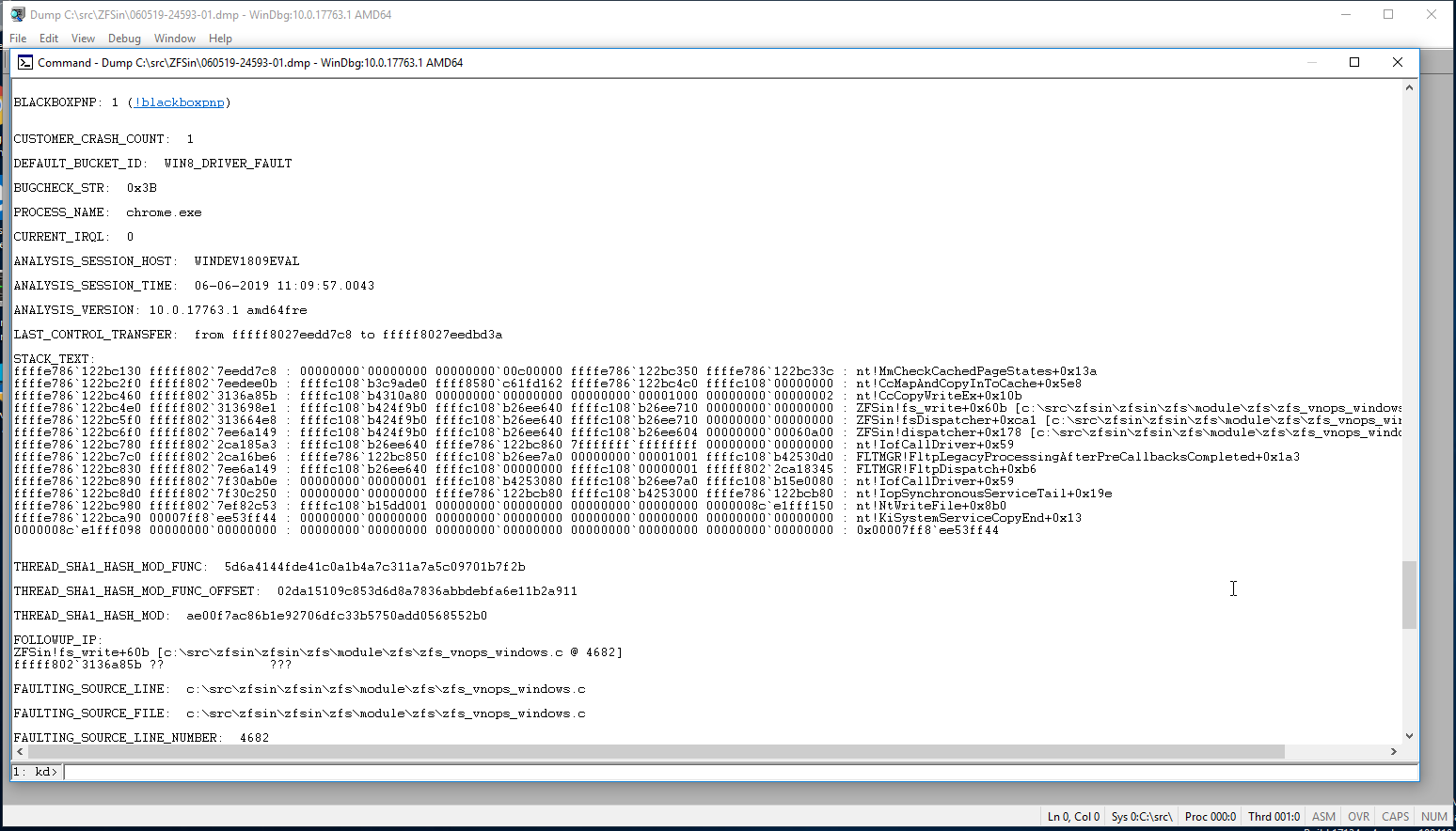
Task: Minimize the Command child window
Action: click(1311, 62)
